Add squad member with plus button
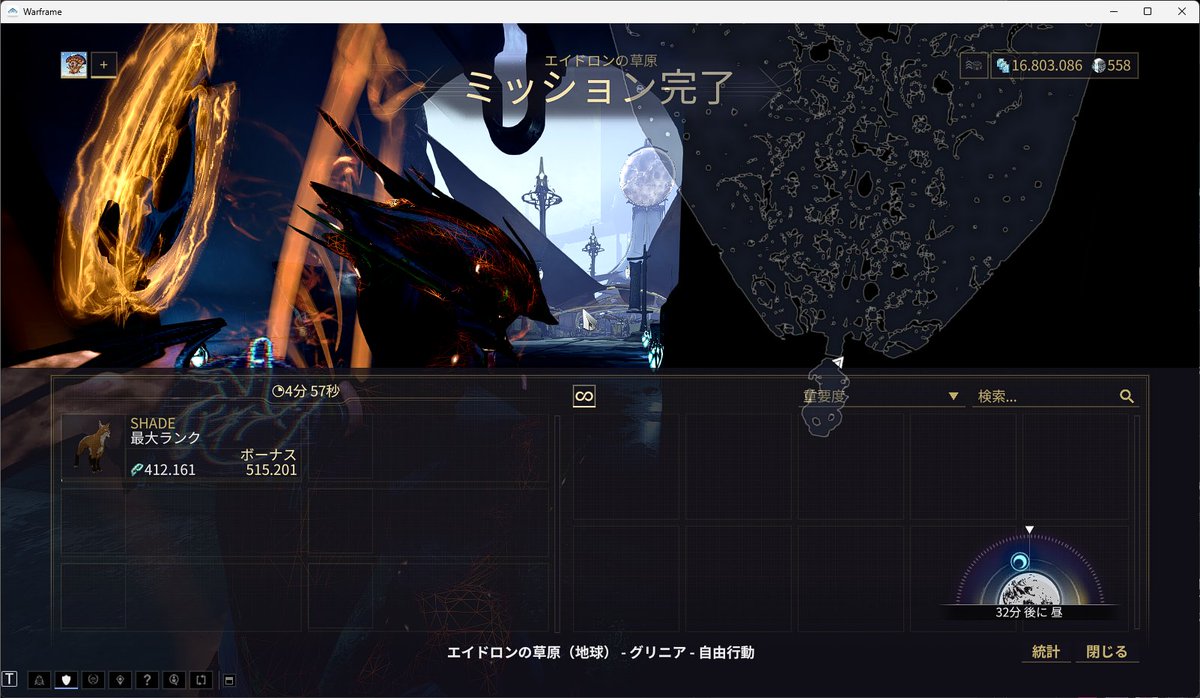The width and height of the screenshot is (1200, 698). coord(104,65)
